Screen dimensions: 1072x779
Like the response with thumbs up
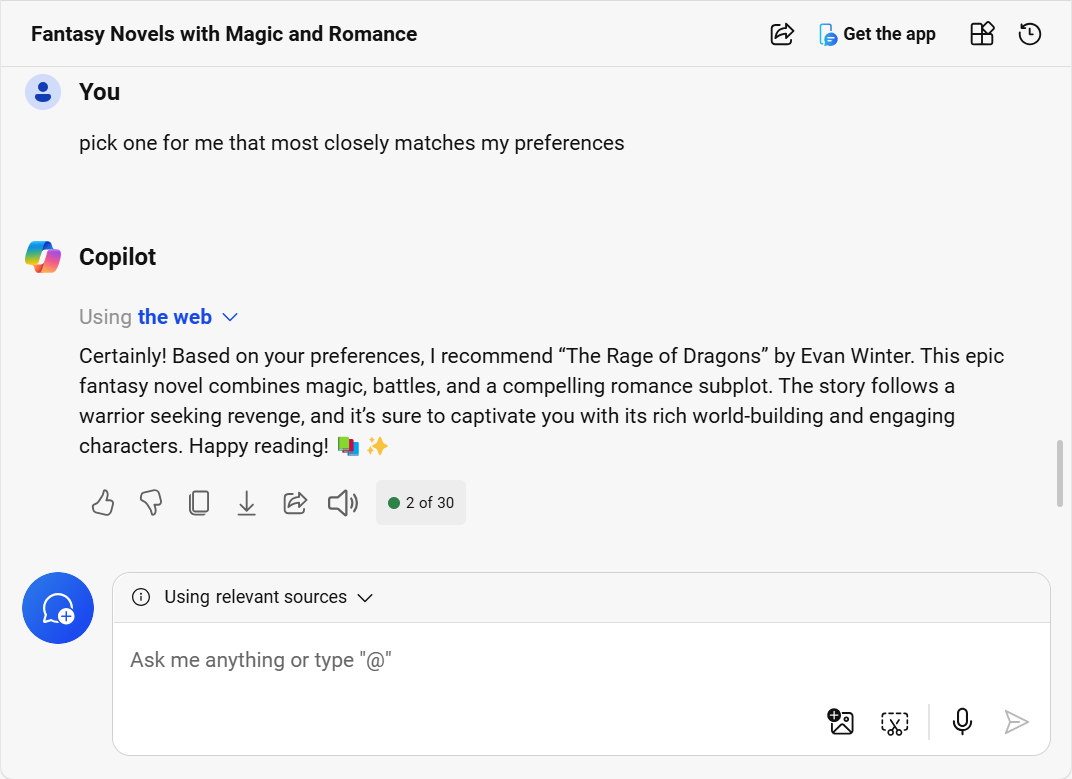coord(103,503)
